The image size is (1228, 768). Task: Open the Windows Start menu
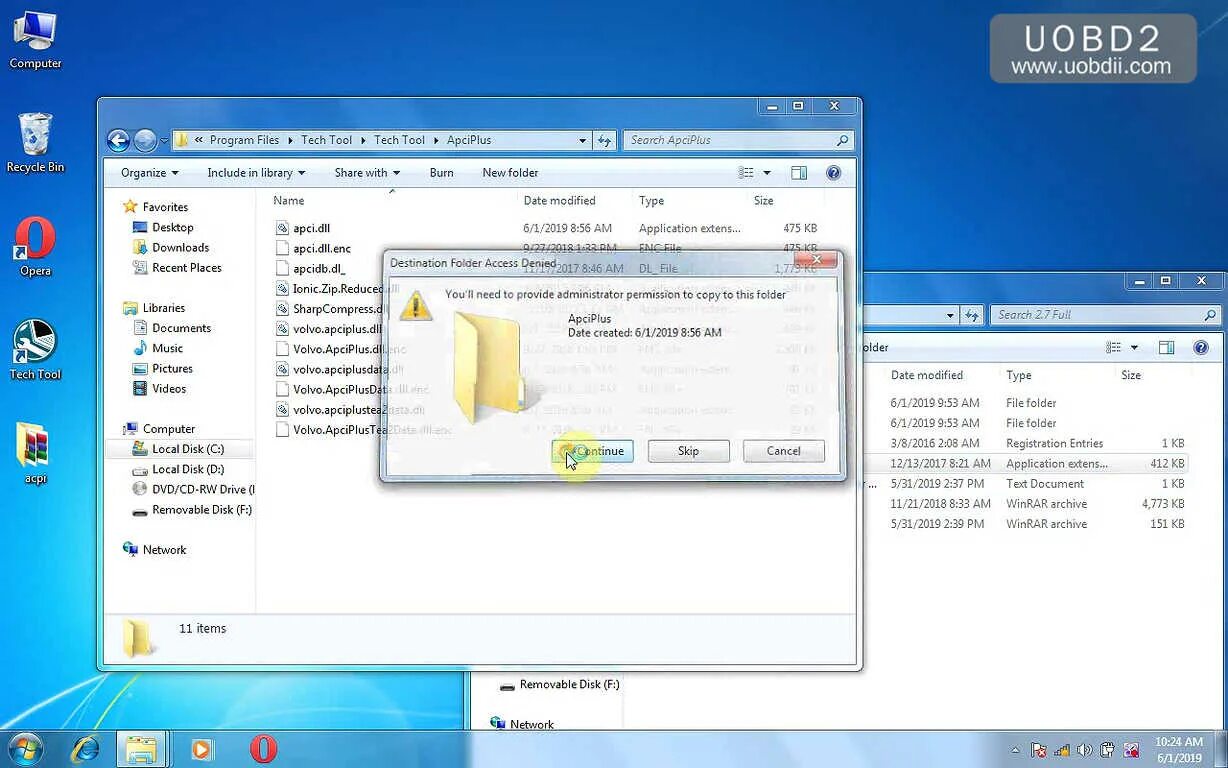[x=25, y=749]
